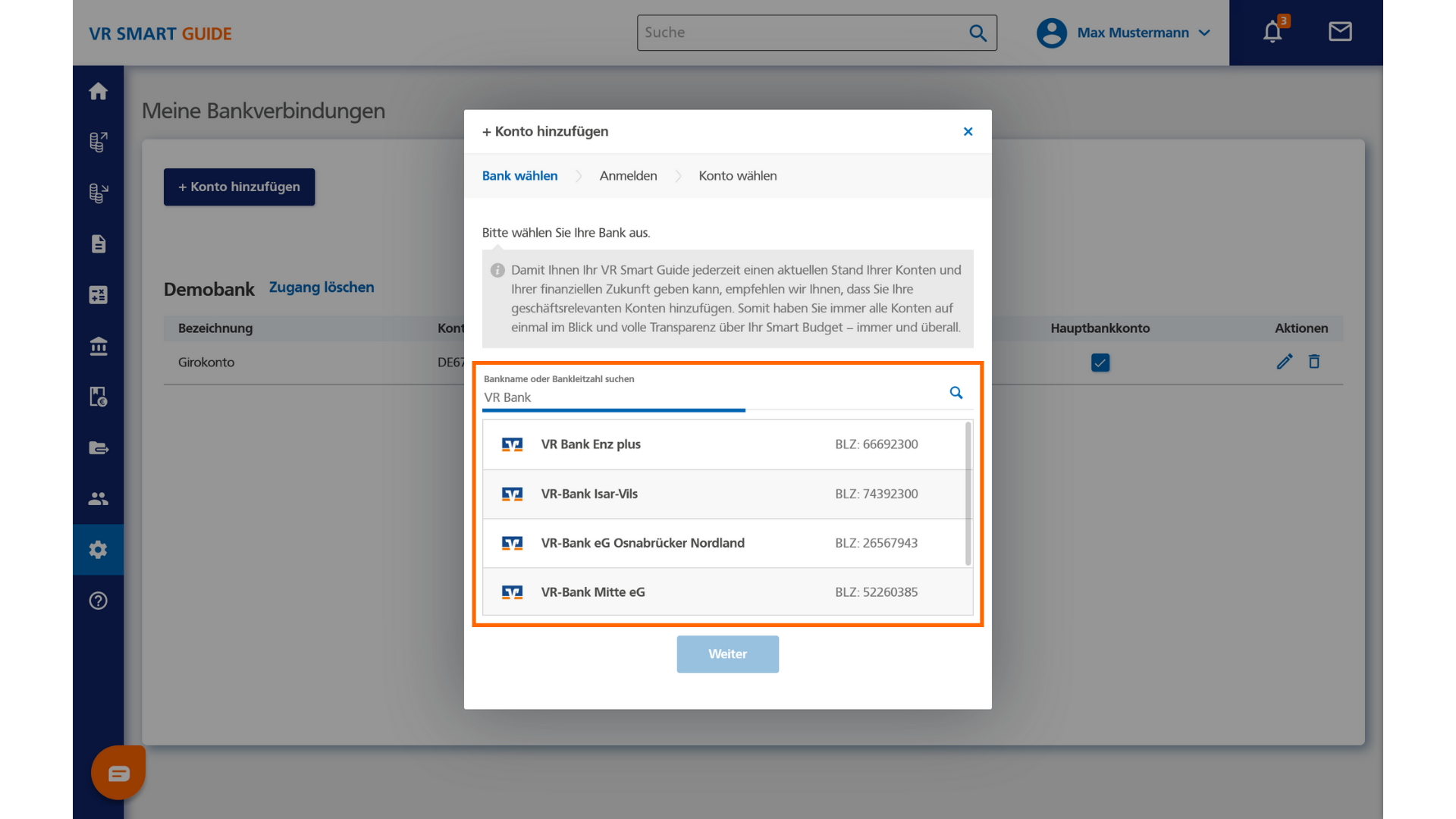
Task: Click the Weiter button
Action: (x=727, y=654)
